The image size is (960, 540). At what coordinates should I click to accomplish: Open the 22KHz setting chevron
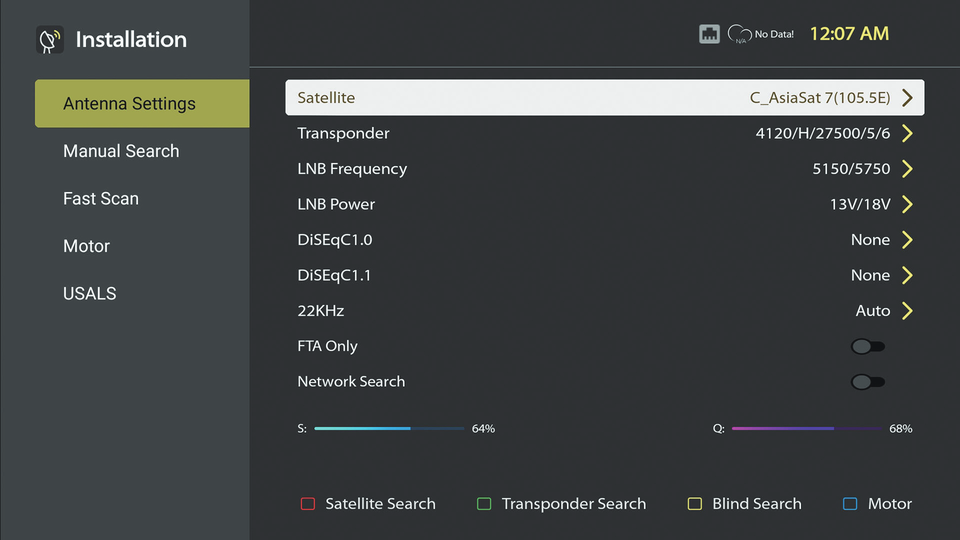point(907,311)
